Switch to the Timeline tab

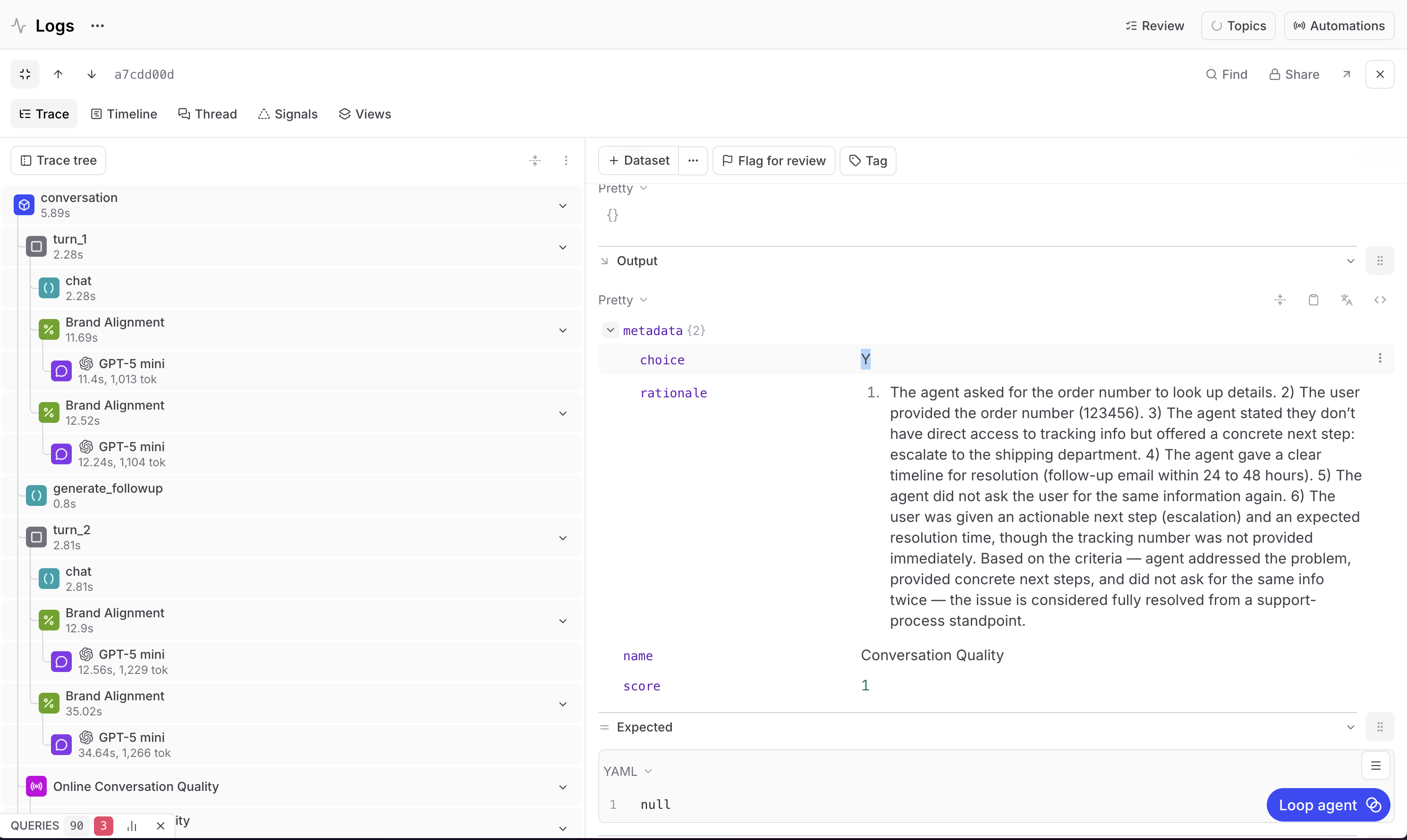click(124, 114)
